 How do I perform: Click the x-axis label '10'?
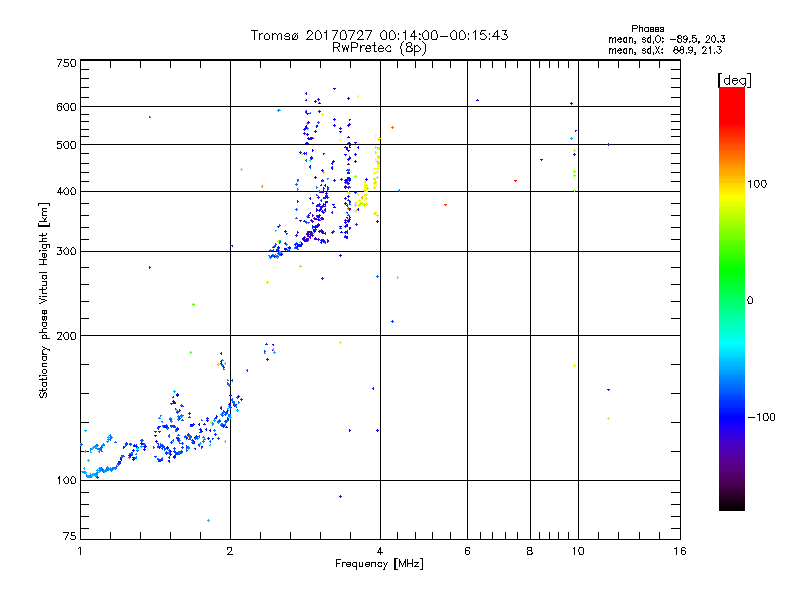pyautogui.click(x=578, y=551)
